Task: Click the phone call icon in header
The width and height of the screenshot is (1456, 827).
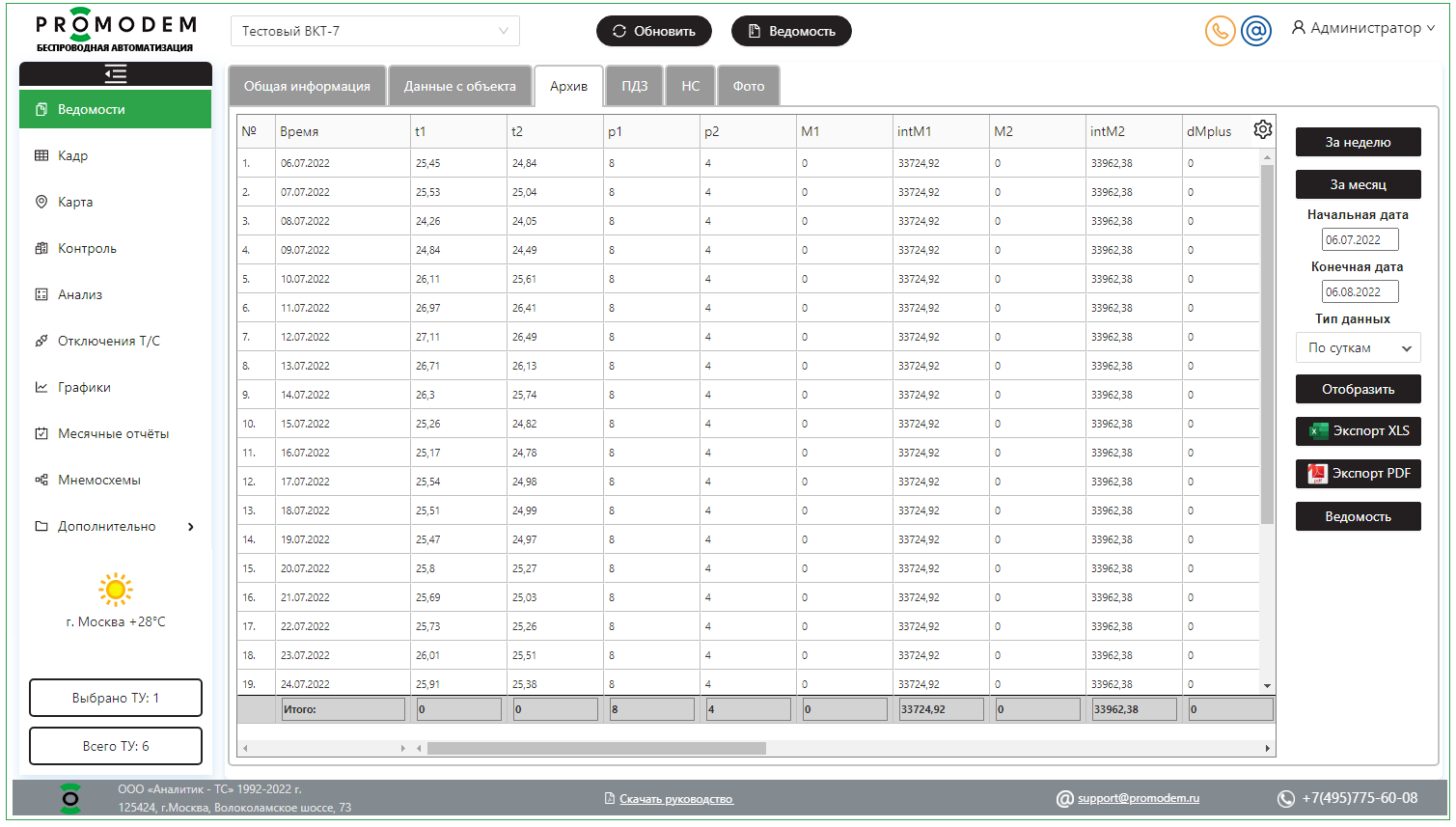Action: click(1221, 31)
